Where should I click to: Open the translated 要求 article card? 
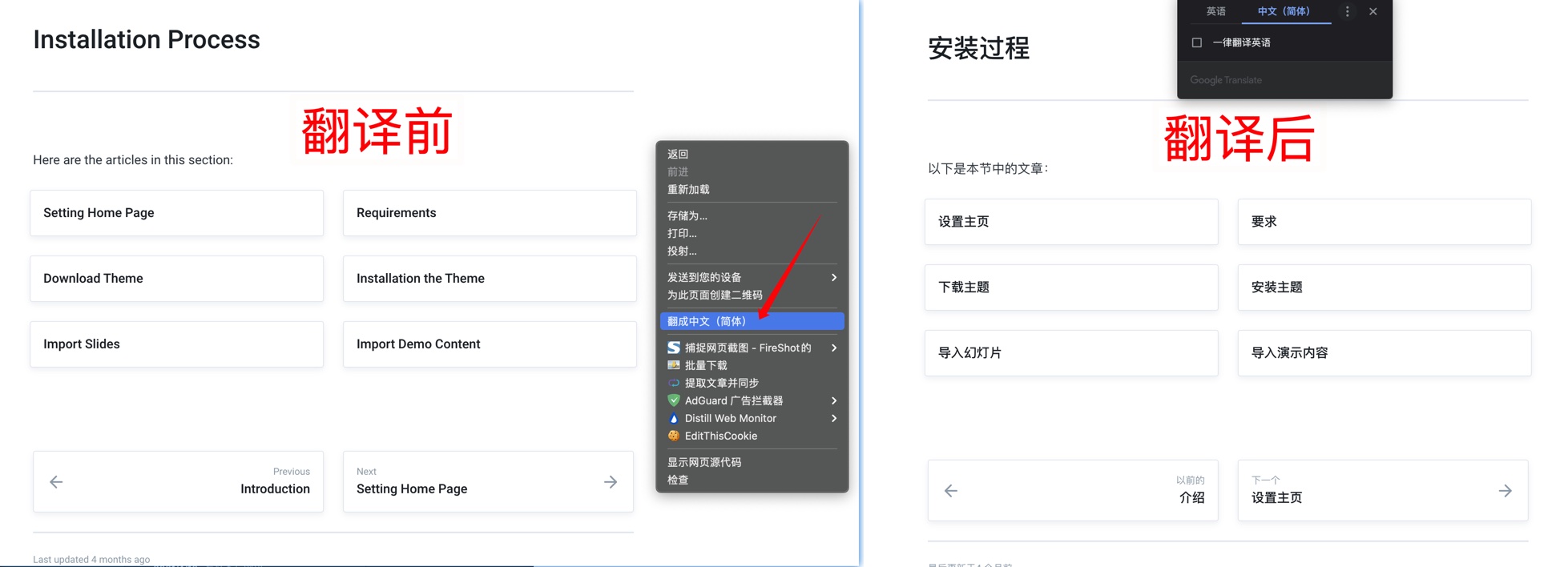click(x=1385, y=222)
